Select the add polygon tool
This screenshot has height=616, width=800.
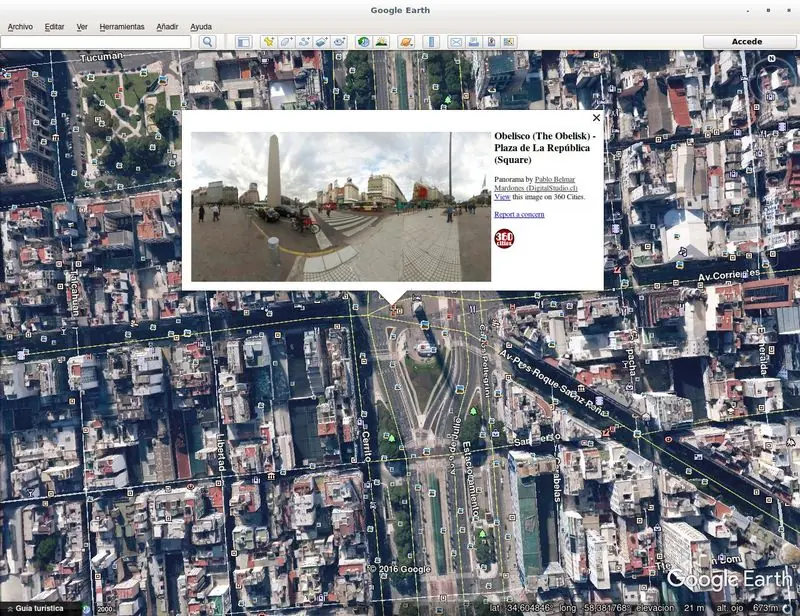pyautogui.click(x=286, y=42)
